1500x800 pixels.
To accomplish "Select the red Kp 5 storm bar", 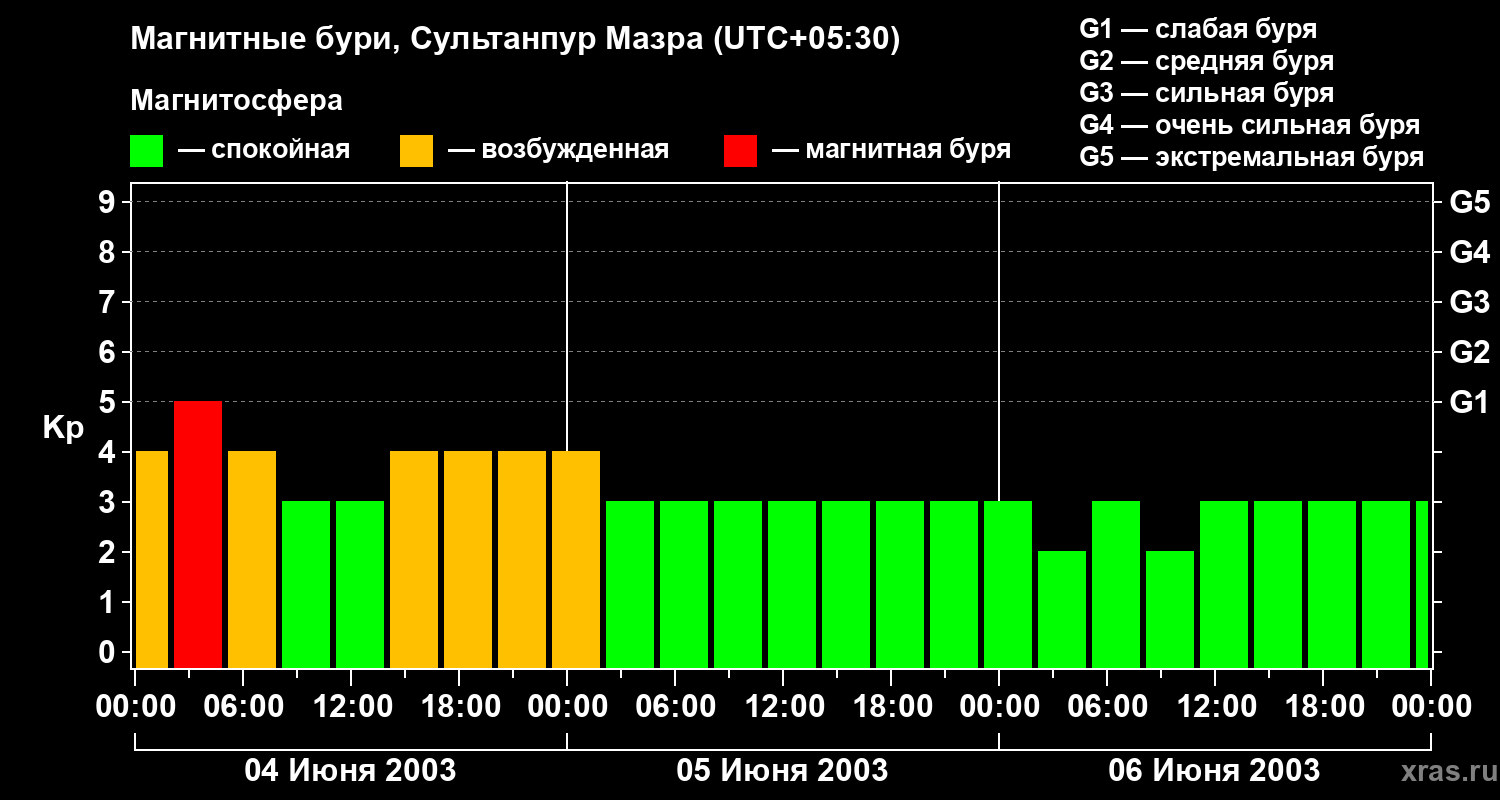I will [198, 534].
